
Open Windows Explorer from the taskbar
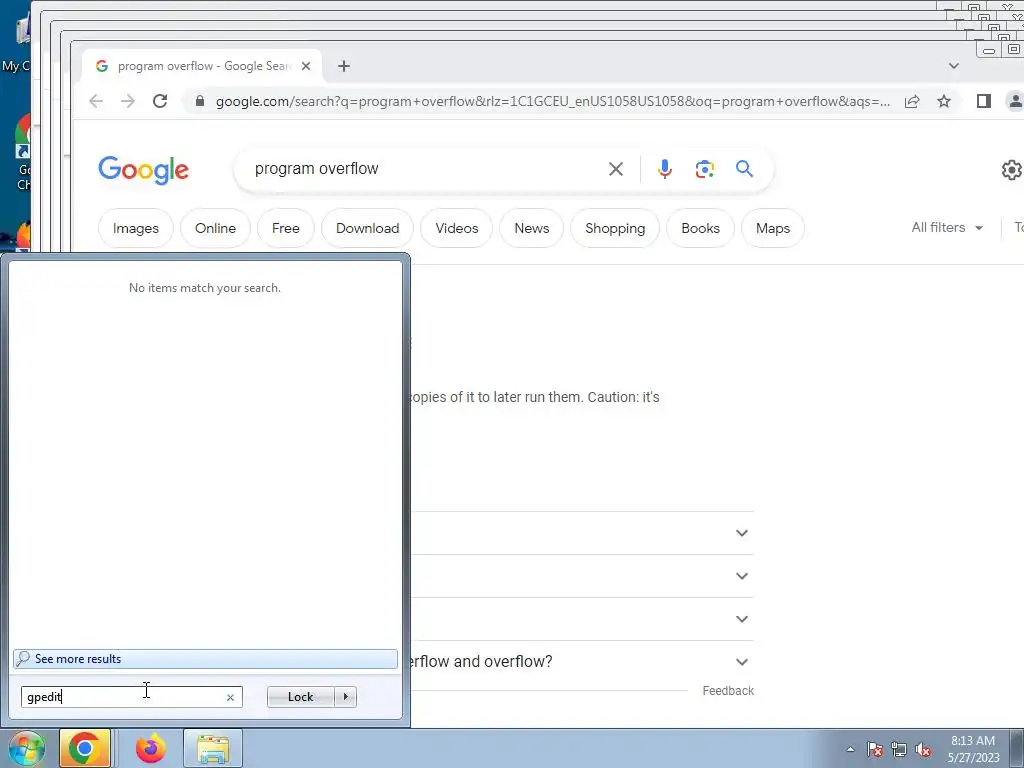(213, 748)
